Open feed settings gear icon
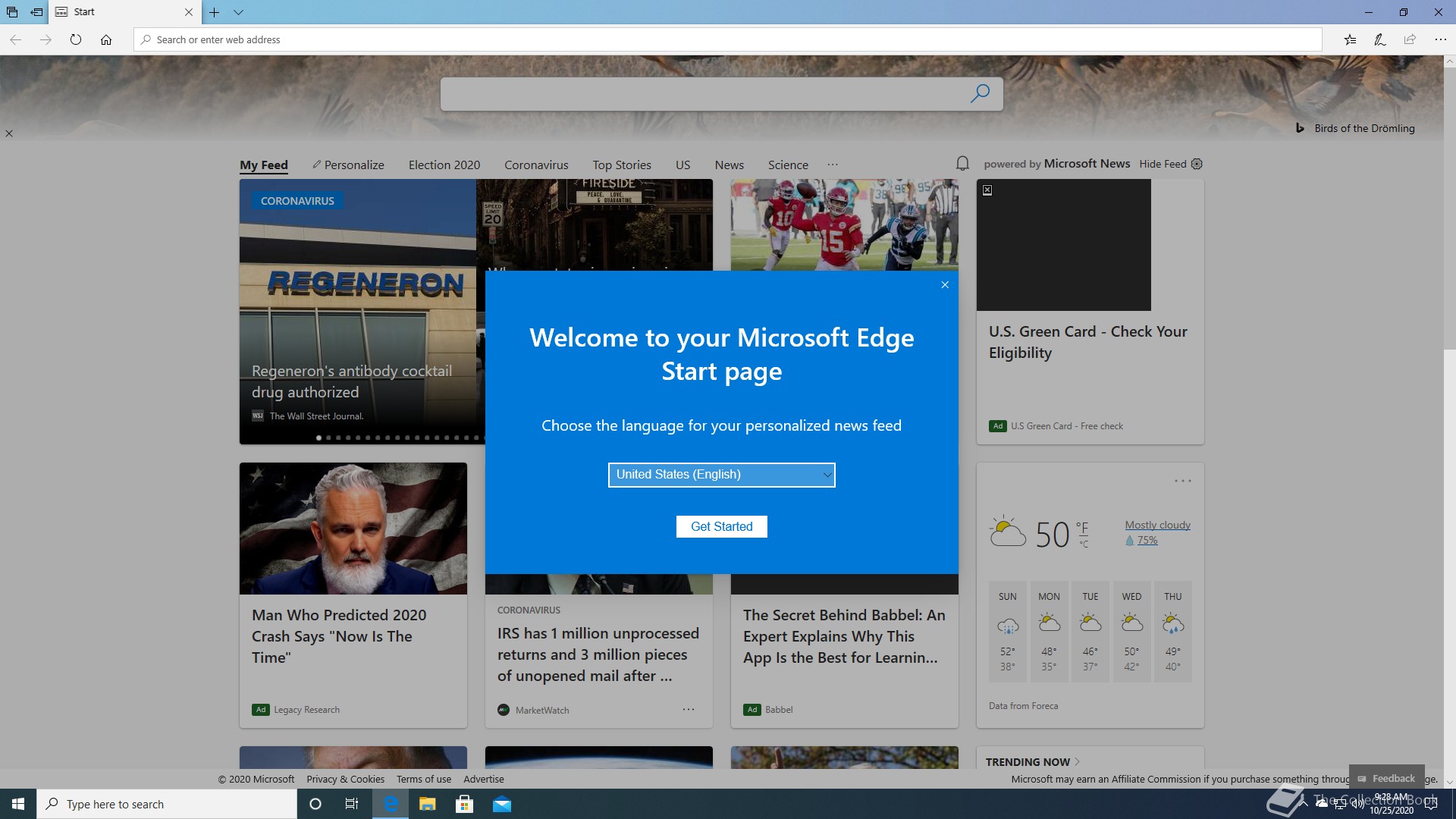1456x819 pixels. tap(1197, 164)
